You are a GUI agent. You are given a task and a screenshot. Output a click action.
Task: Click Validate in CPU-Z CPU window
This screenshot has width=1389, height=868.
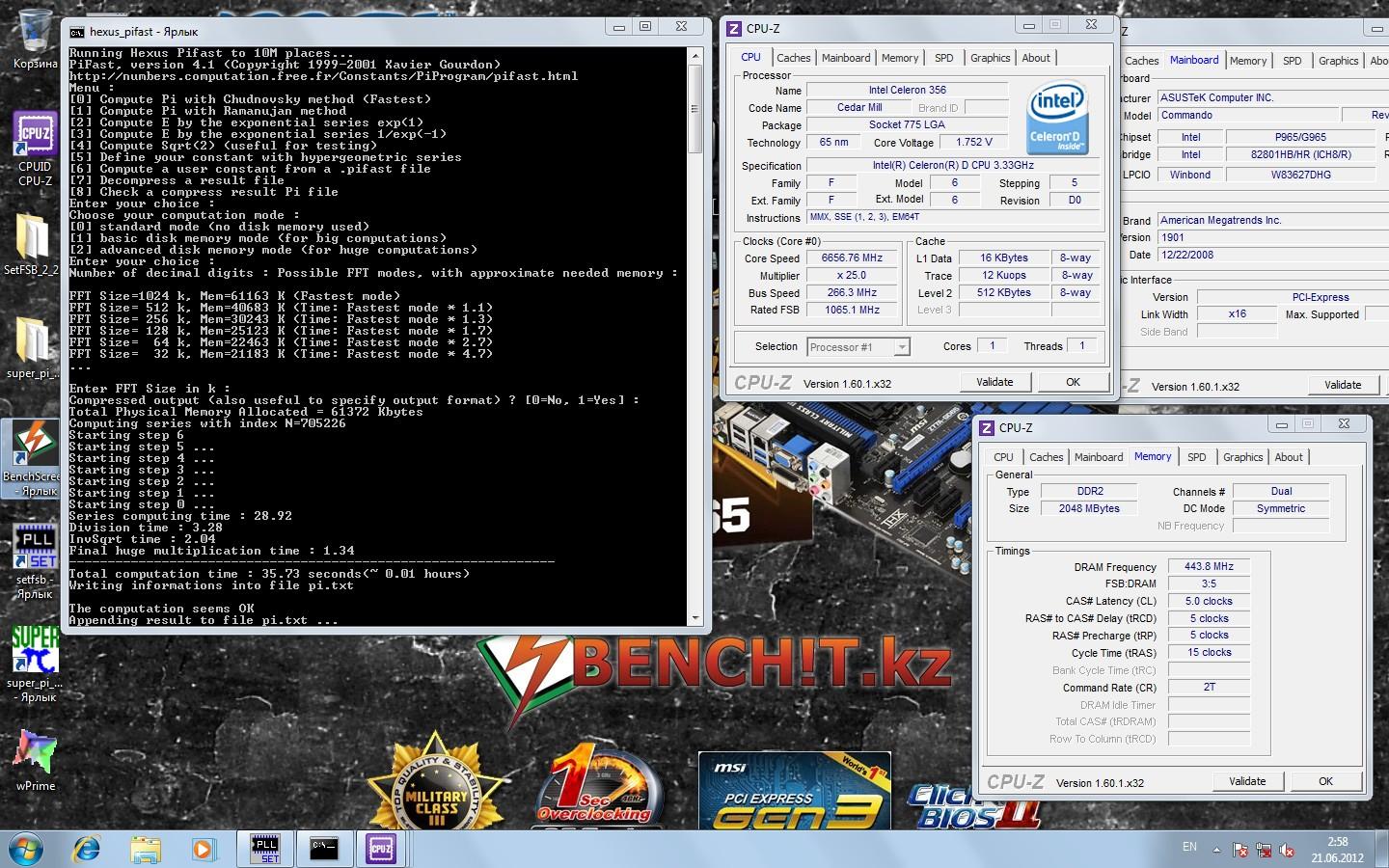[x=994, y=382]
